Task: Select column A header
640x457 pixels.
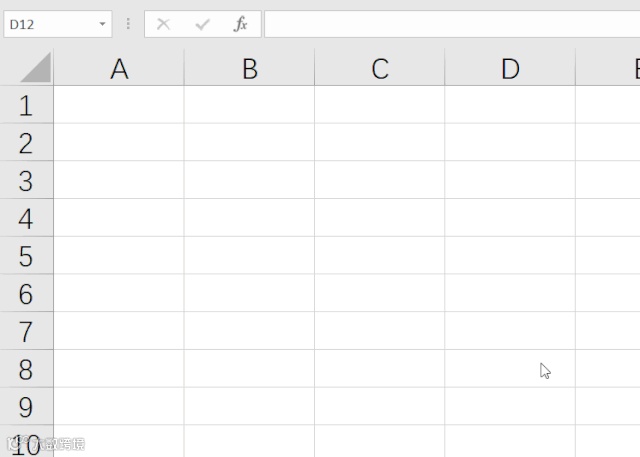Action: coord(119,68)
